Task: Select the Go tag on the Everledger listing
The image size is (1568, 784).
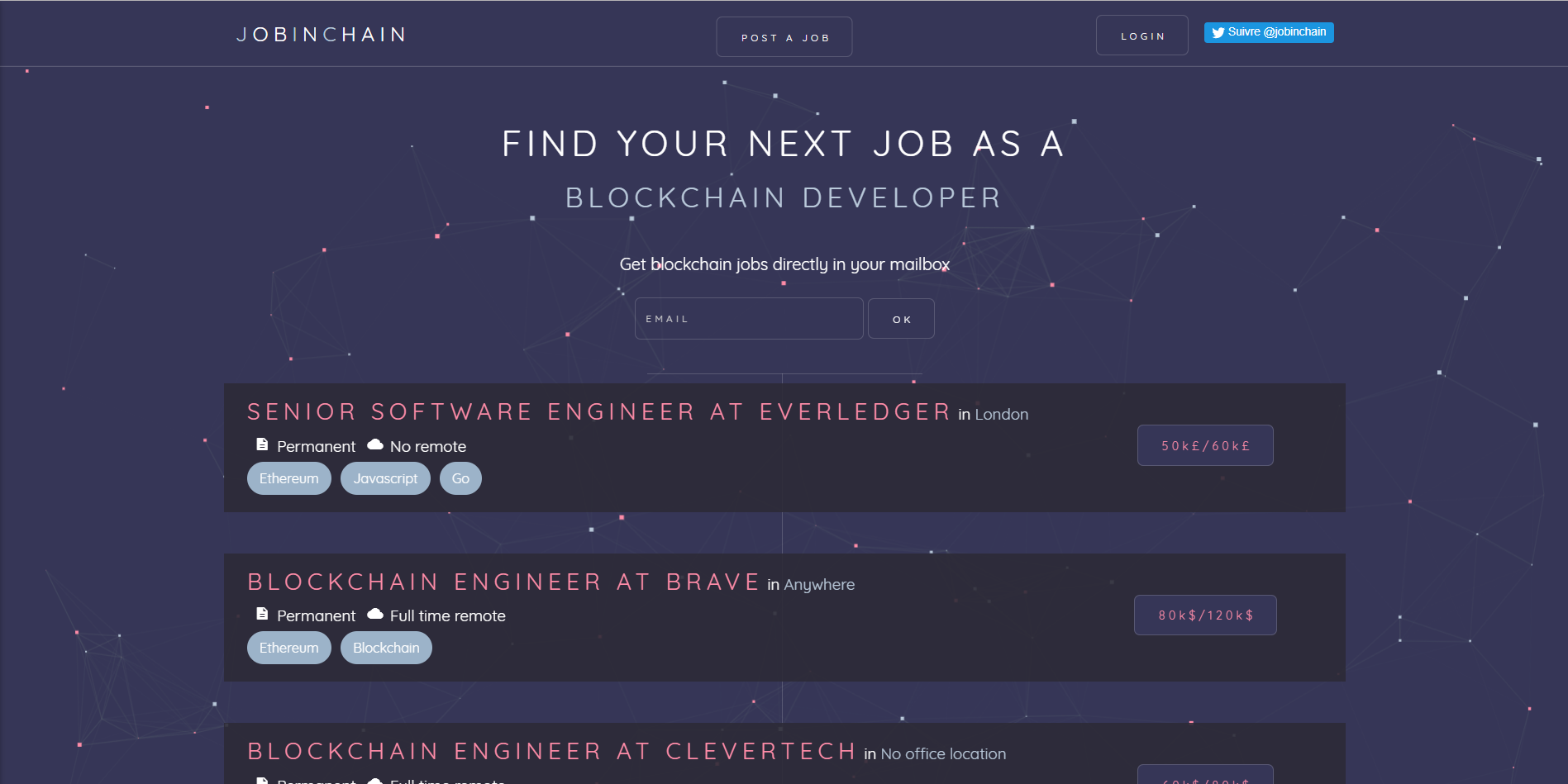Action: pyautogui.click(x=460, y=478)
